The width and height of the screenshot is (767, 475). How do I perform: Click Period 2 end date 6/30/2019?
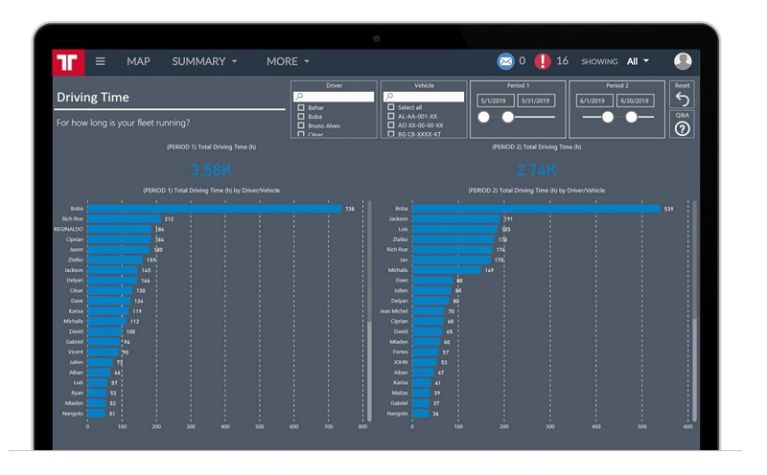click(635, 101)
